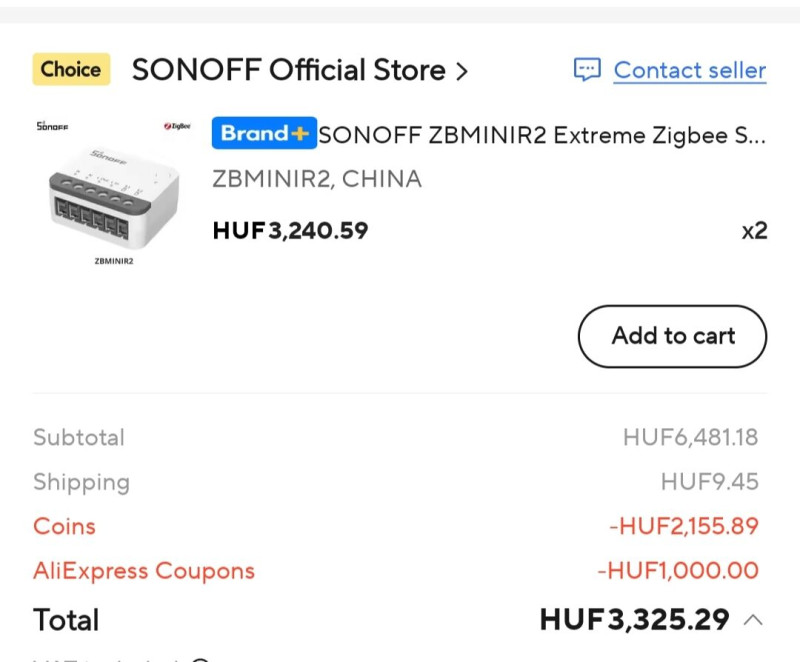
Task: Click the Total HUF3,325.29 amount
Action: (634, 620)
